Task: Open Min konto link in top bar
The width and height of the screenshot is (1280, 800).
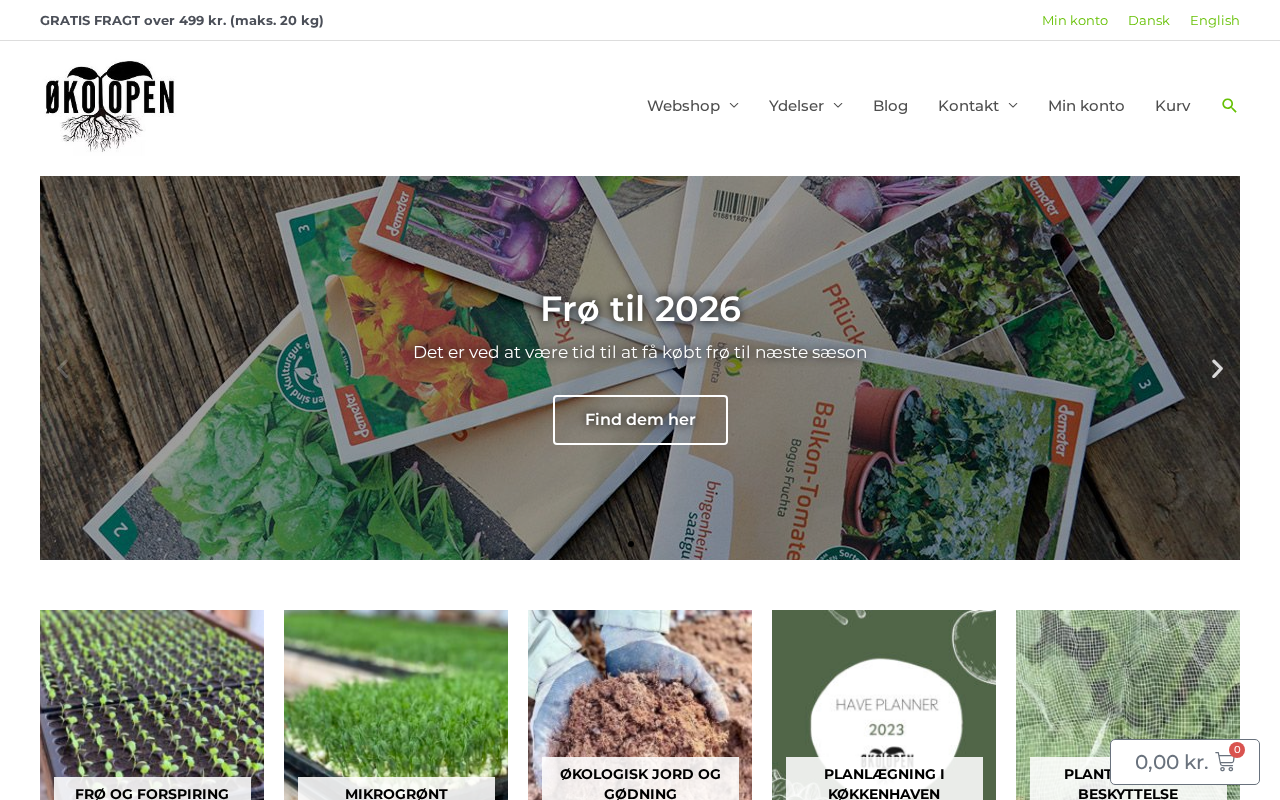Action: (1075, 20)
